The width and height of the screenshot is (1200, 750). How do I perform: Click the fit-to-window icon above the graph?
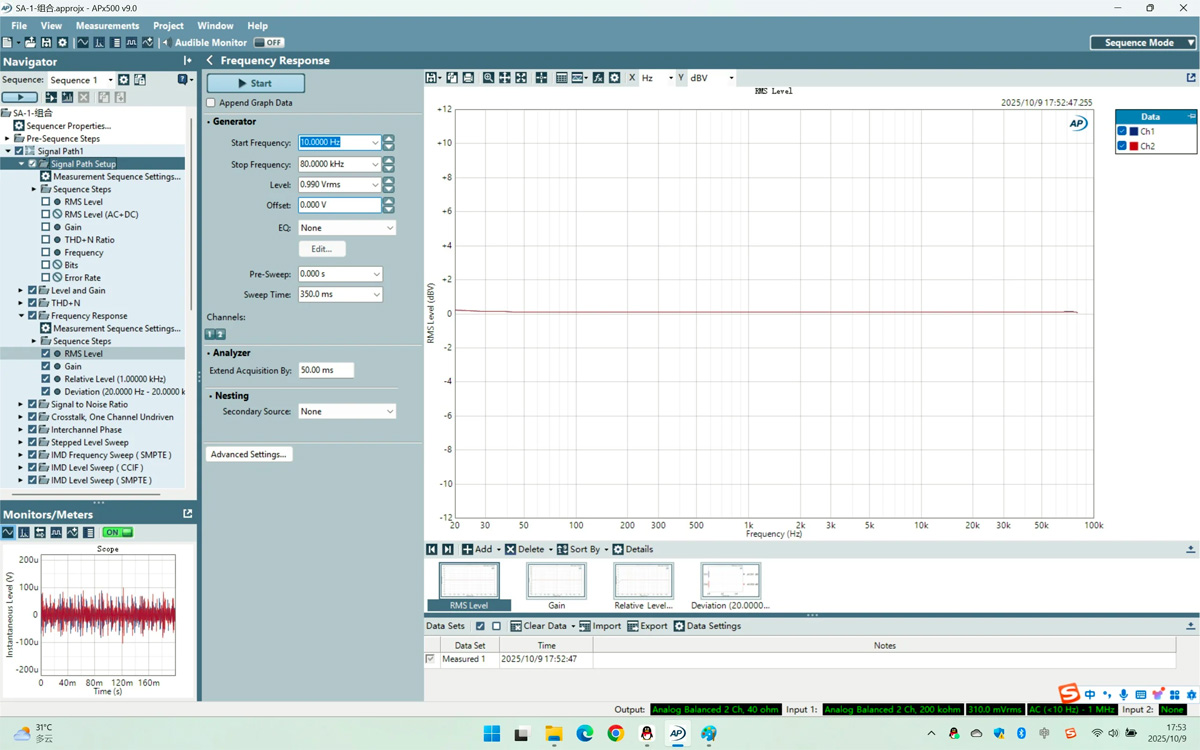[x=520, y=77]
